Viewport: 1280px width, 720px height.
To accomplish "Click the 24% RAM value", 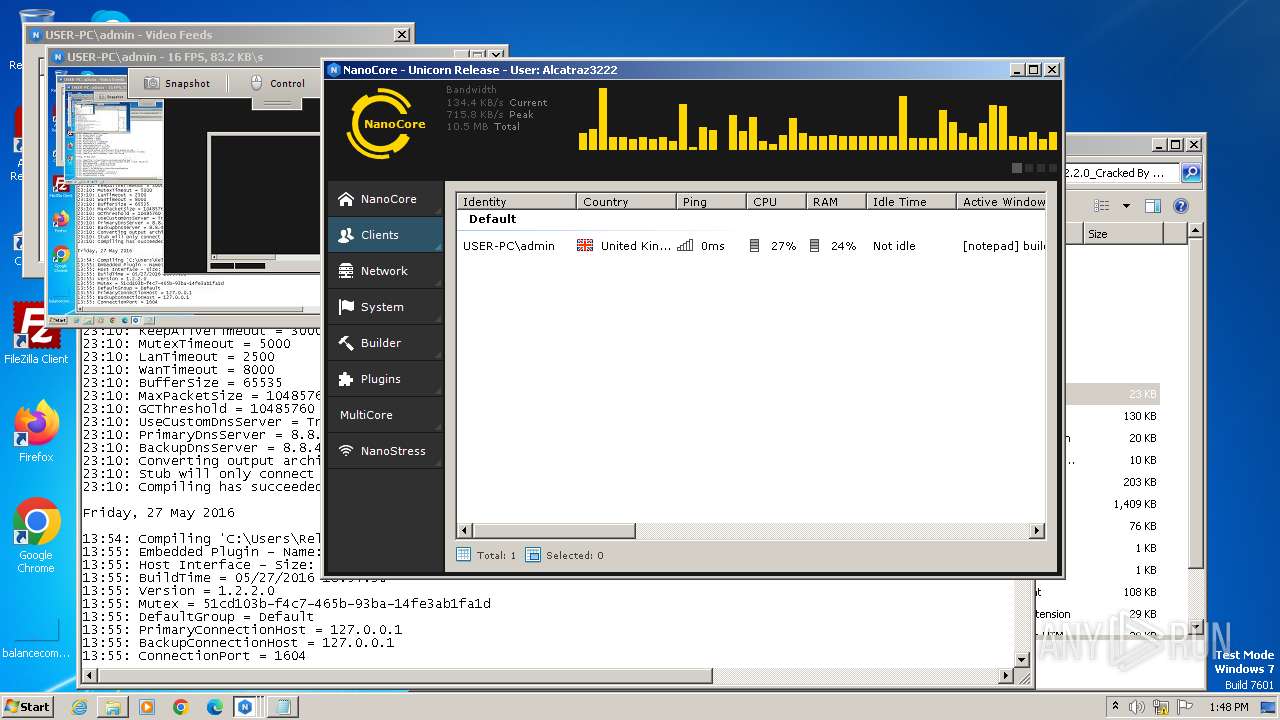I will pyautogui.click(x=843, y=246).
